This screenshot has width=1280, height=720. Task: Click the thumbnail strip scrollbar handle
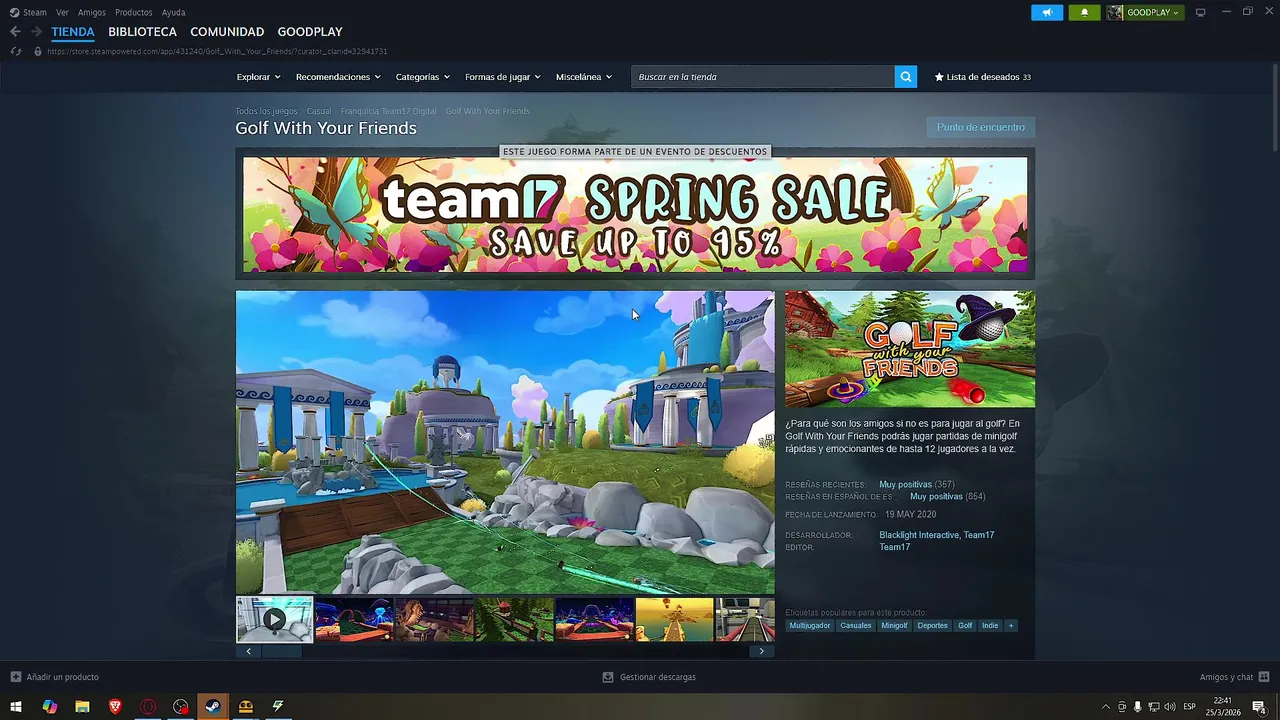(281, 651)
